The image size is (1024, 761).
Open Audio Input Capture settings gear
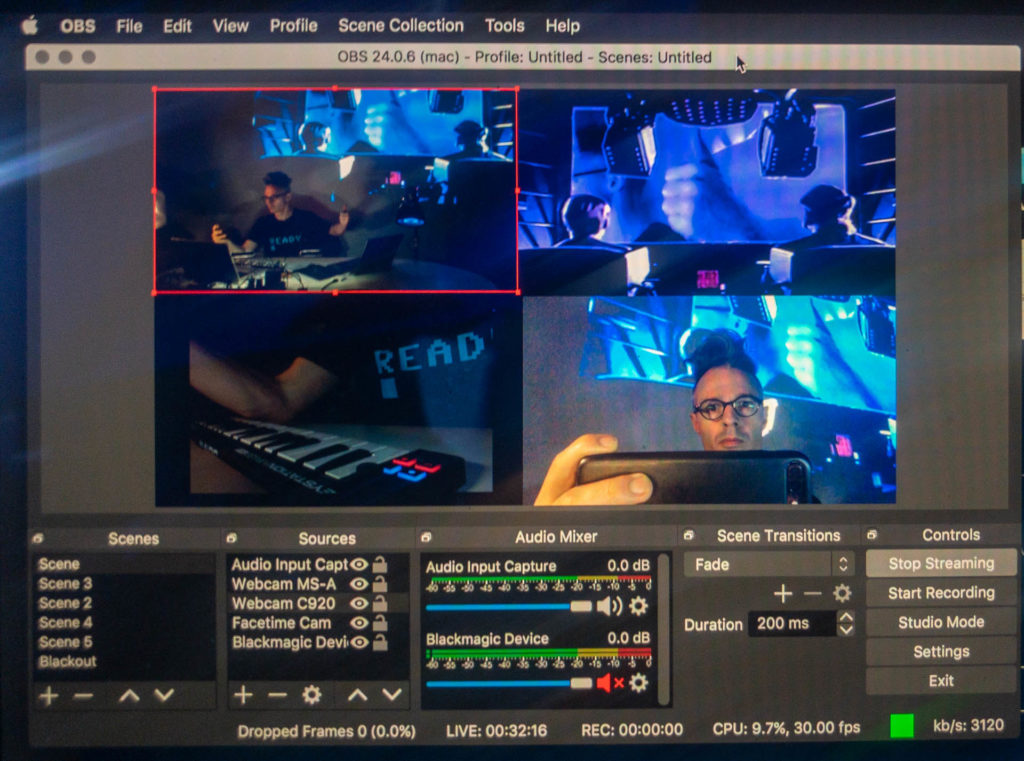pyautogui.click(x=639, y=607)
